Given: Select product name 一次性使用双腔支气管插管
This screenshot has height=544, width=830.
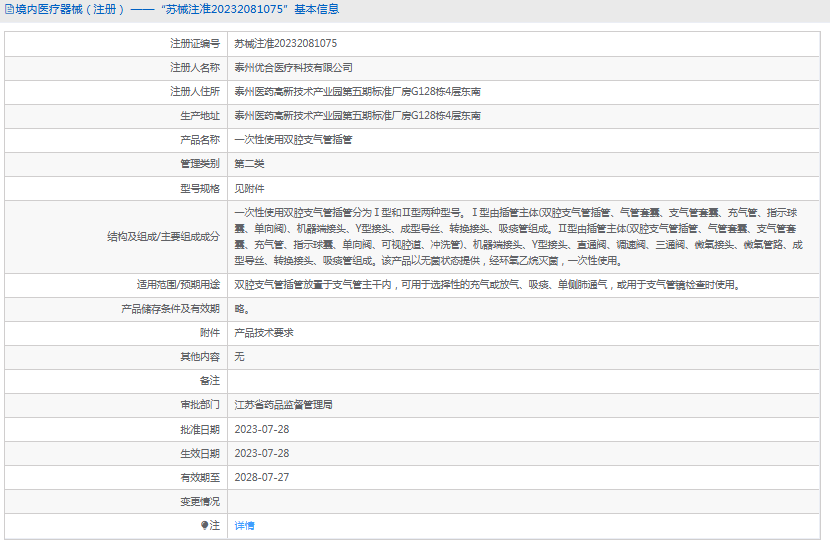Looking at the screenshot, I should [x=293, y=140].
